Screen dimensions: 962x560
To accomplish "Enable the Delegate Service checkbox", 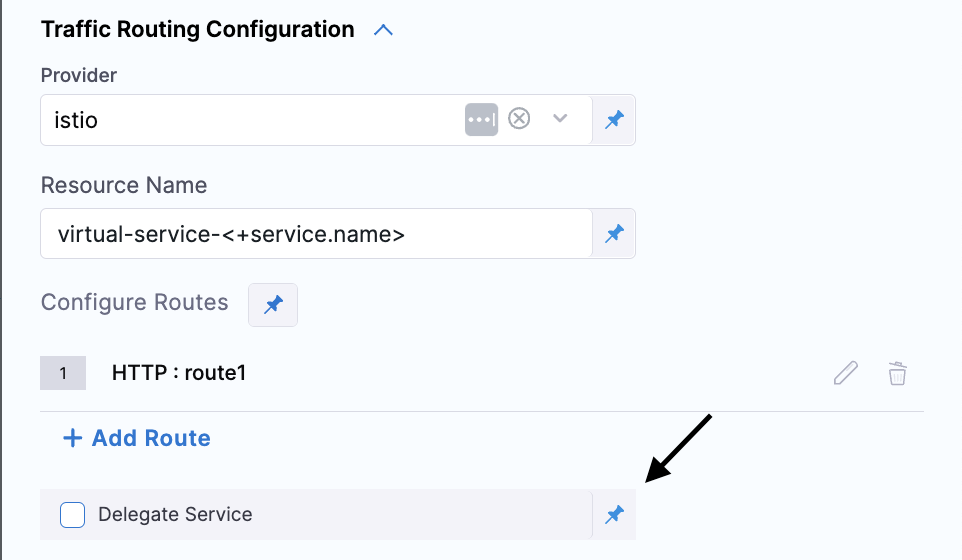I will pos(72,515).
